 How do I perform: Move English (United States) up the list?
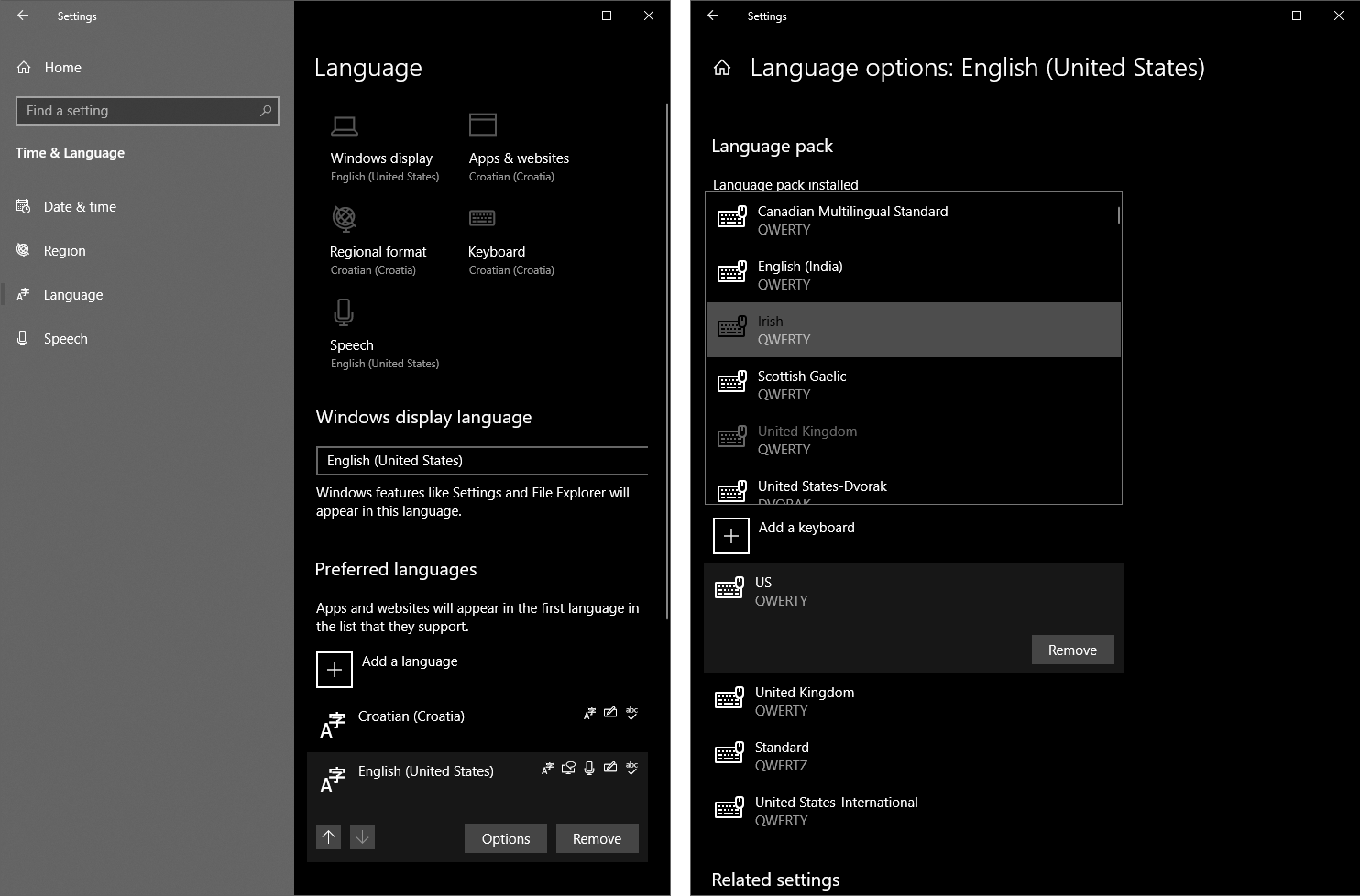(329, 837)
